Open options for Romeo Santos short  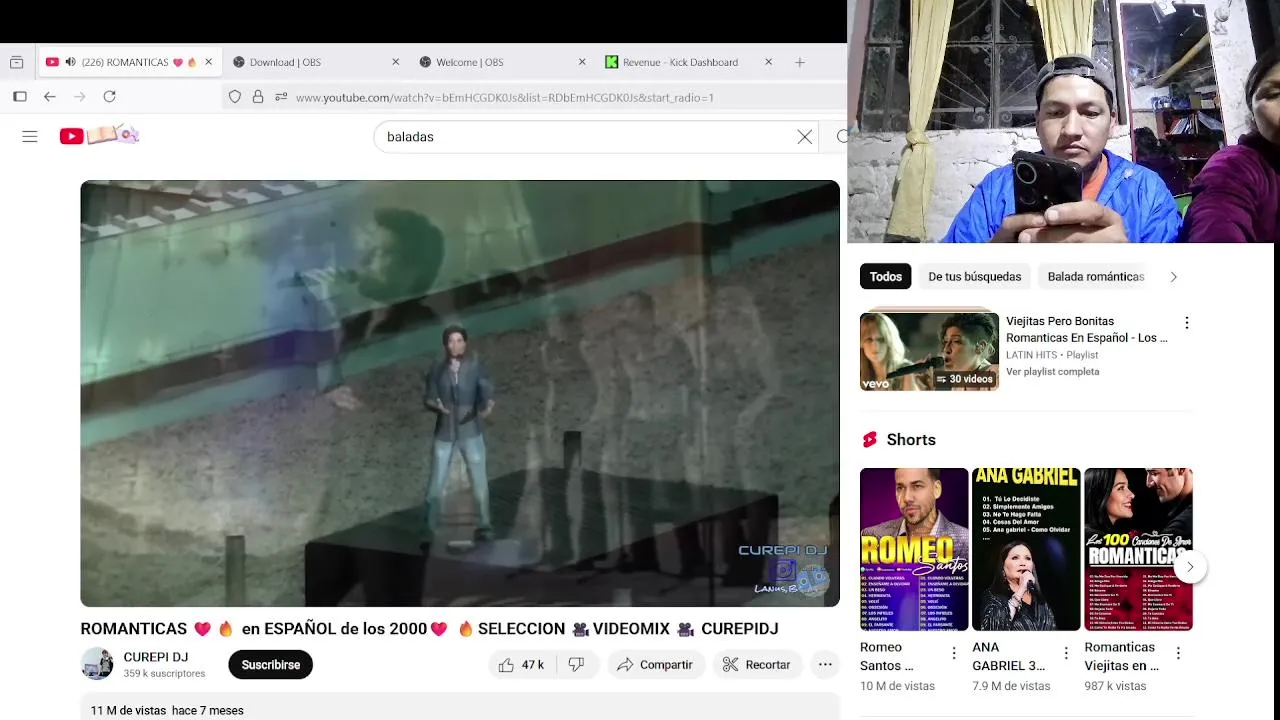(x=954, y=653)
